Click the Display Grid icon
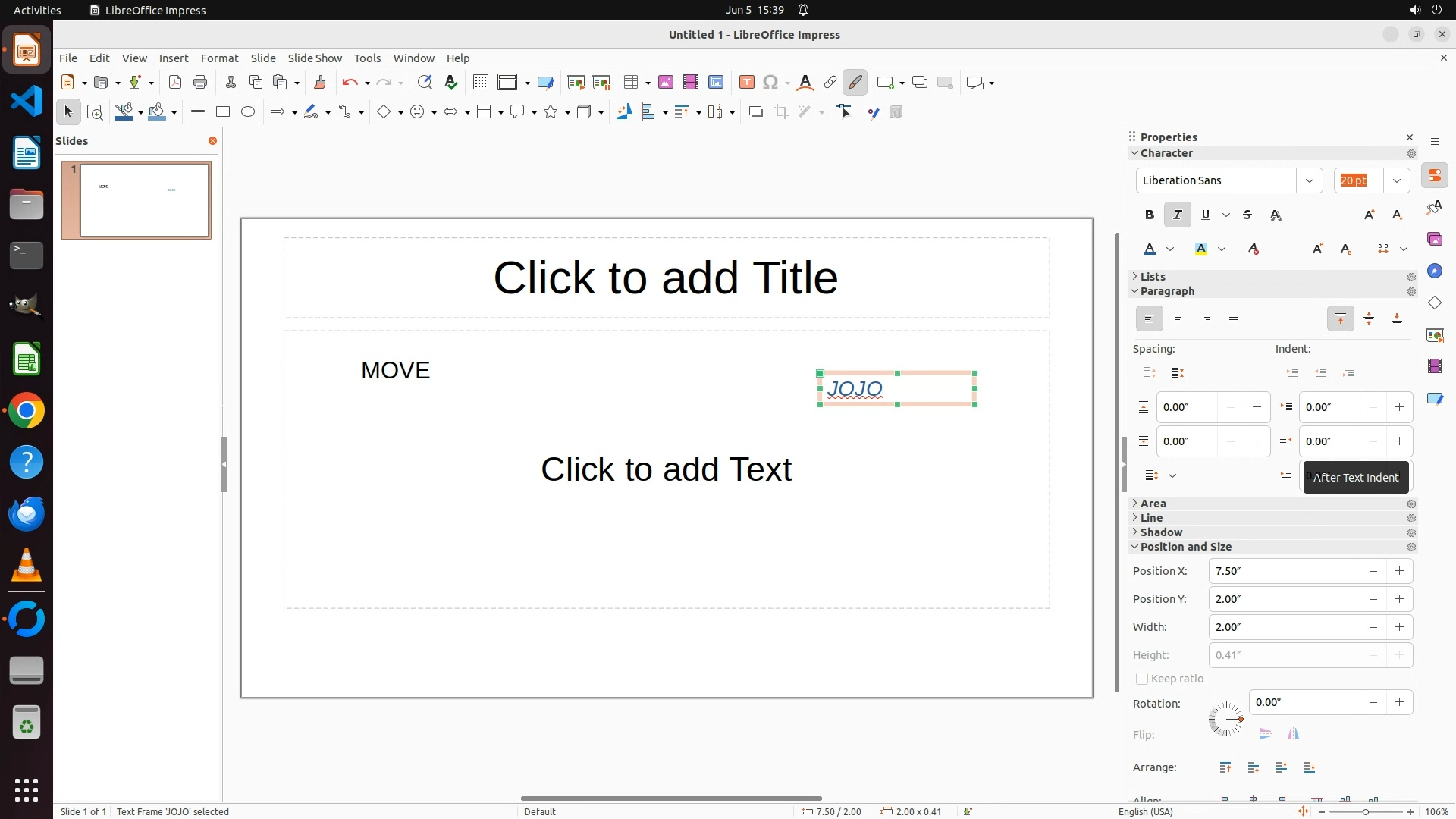Viewport: 1456px width, 819px height. tap(480, 83)
